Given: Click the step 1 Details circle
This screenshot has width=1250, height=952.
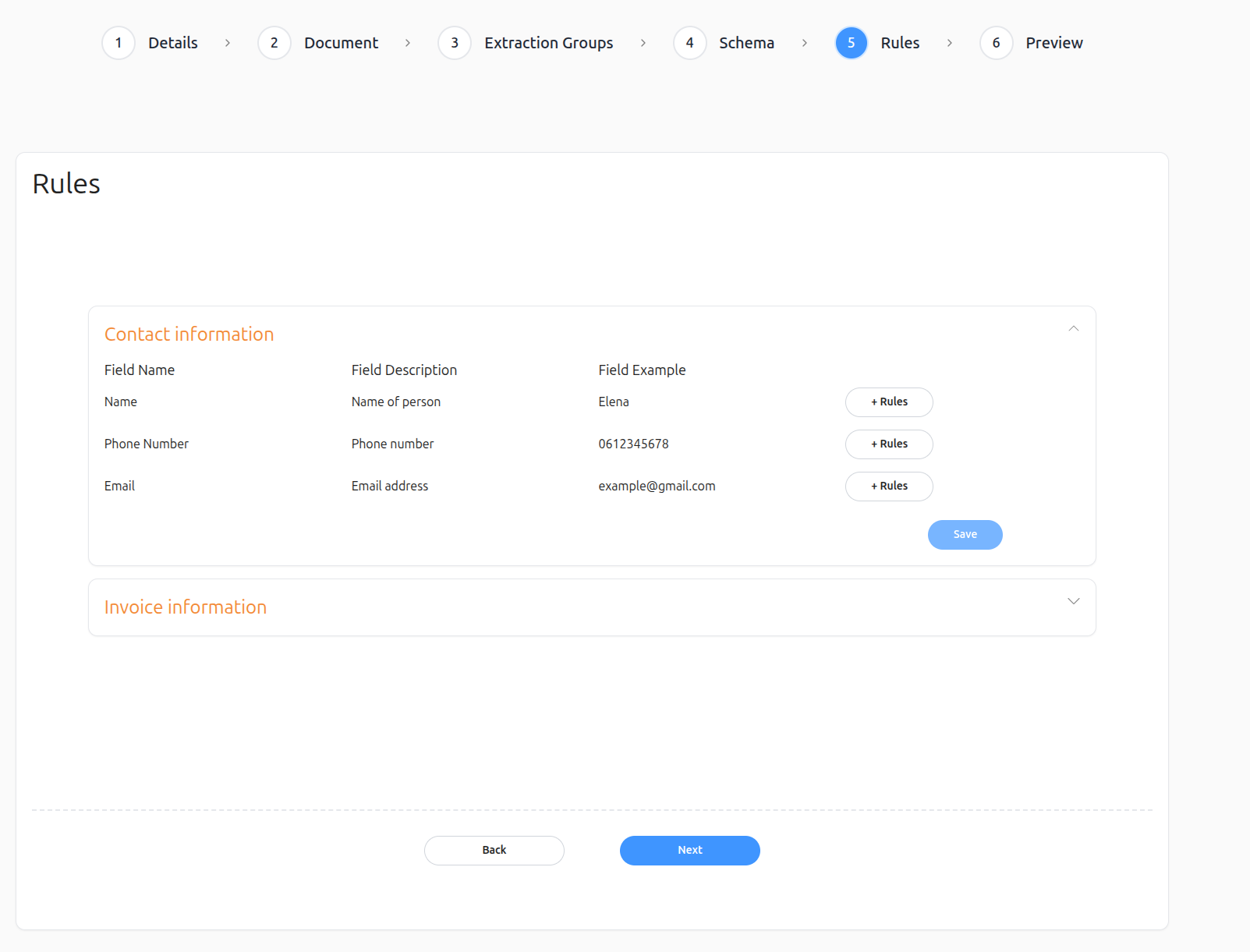Looking at the screenshot, I should tap(119, 43).
